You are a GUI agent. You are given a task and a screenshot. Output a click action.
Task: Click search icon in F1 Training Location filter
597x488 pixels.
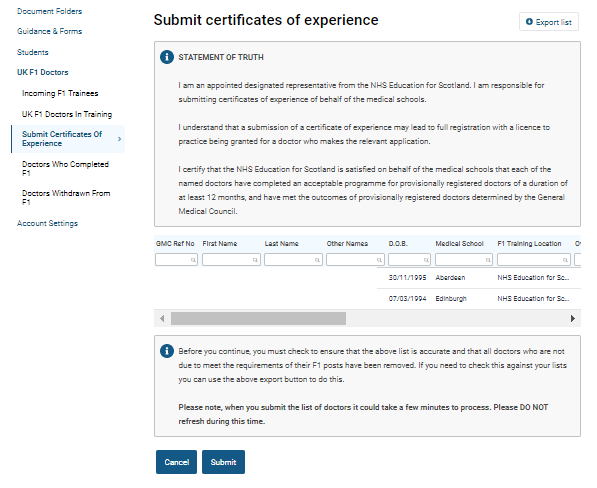[566, 260]
